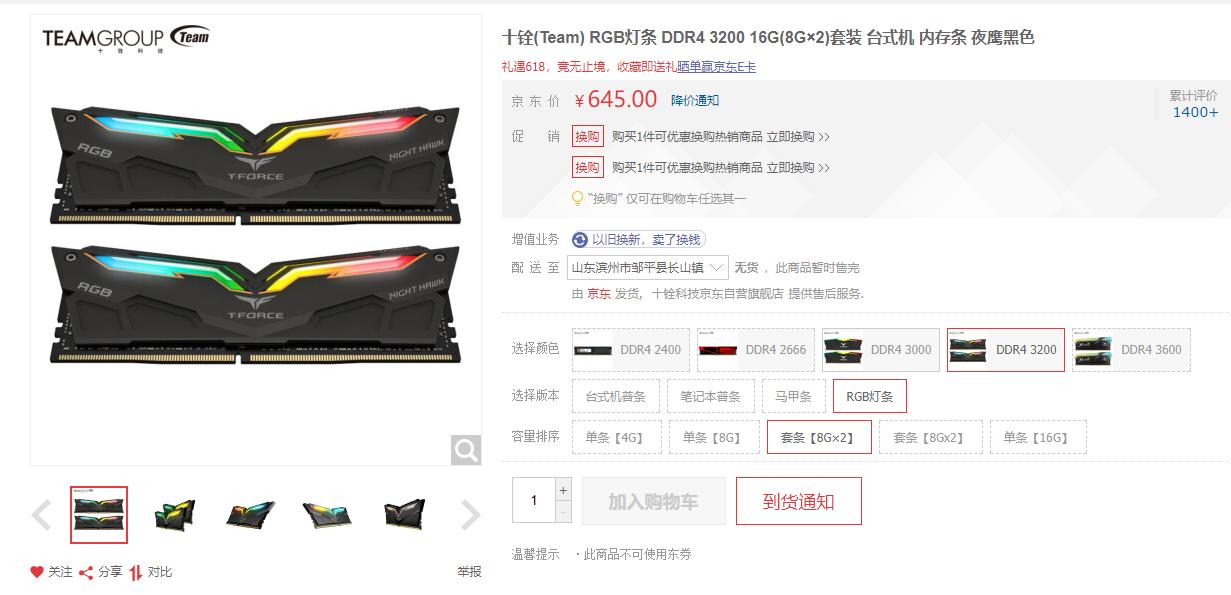Select the second product thumbnail
Viewport: 1231px width, 595px height.
coord(175,515)
